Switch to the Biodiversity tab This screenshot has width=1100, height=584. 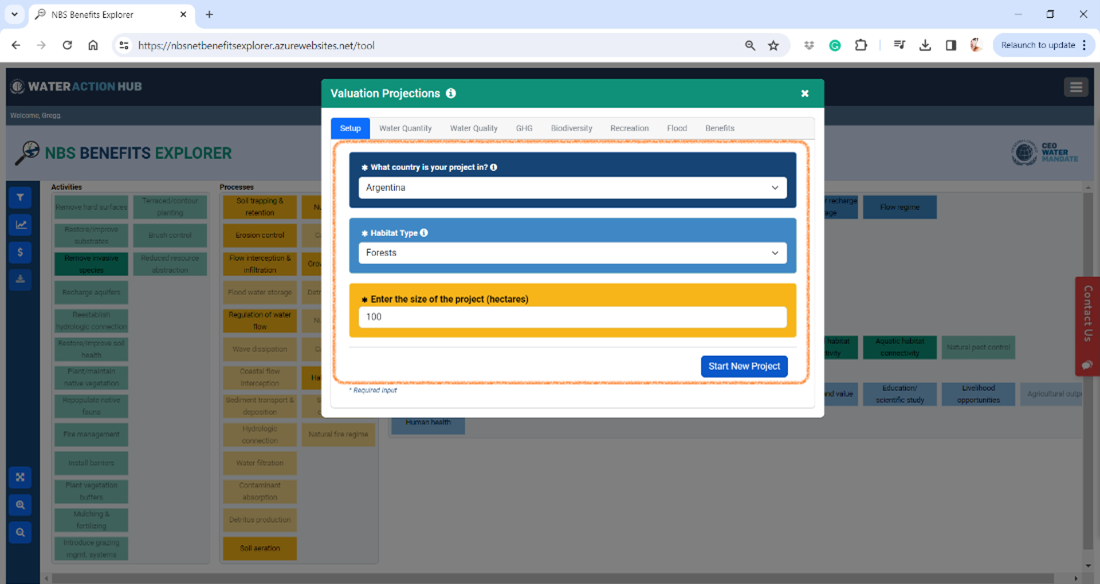(572, 128)
